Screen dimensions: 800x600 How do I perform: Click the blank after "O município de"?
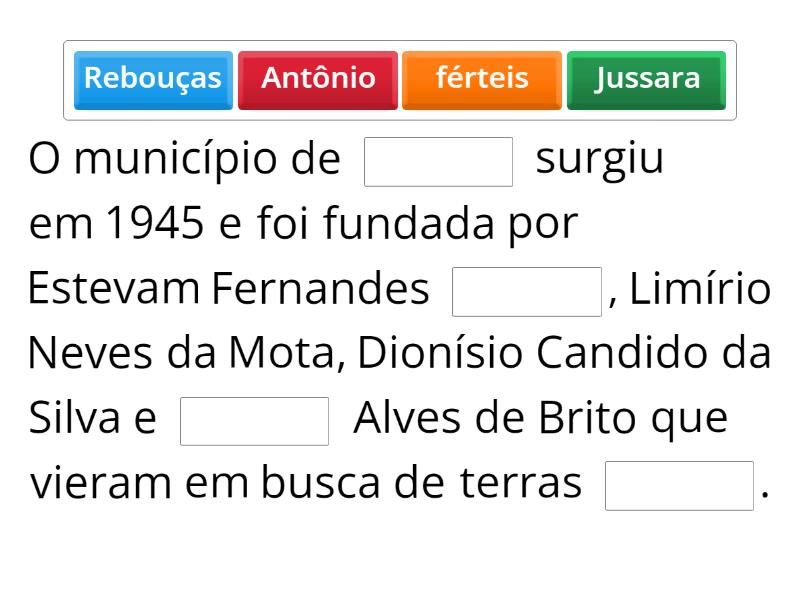click(x=438, y=162)
